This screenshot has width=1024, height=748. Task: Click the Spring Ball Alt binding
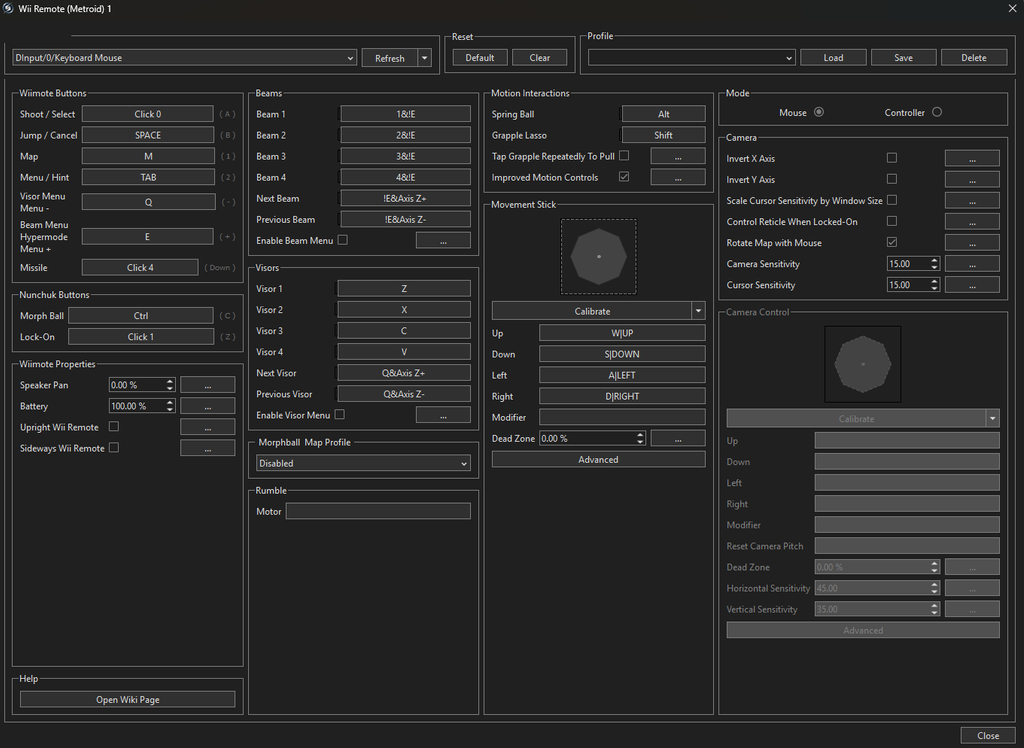click(x=663, y=114)
